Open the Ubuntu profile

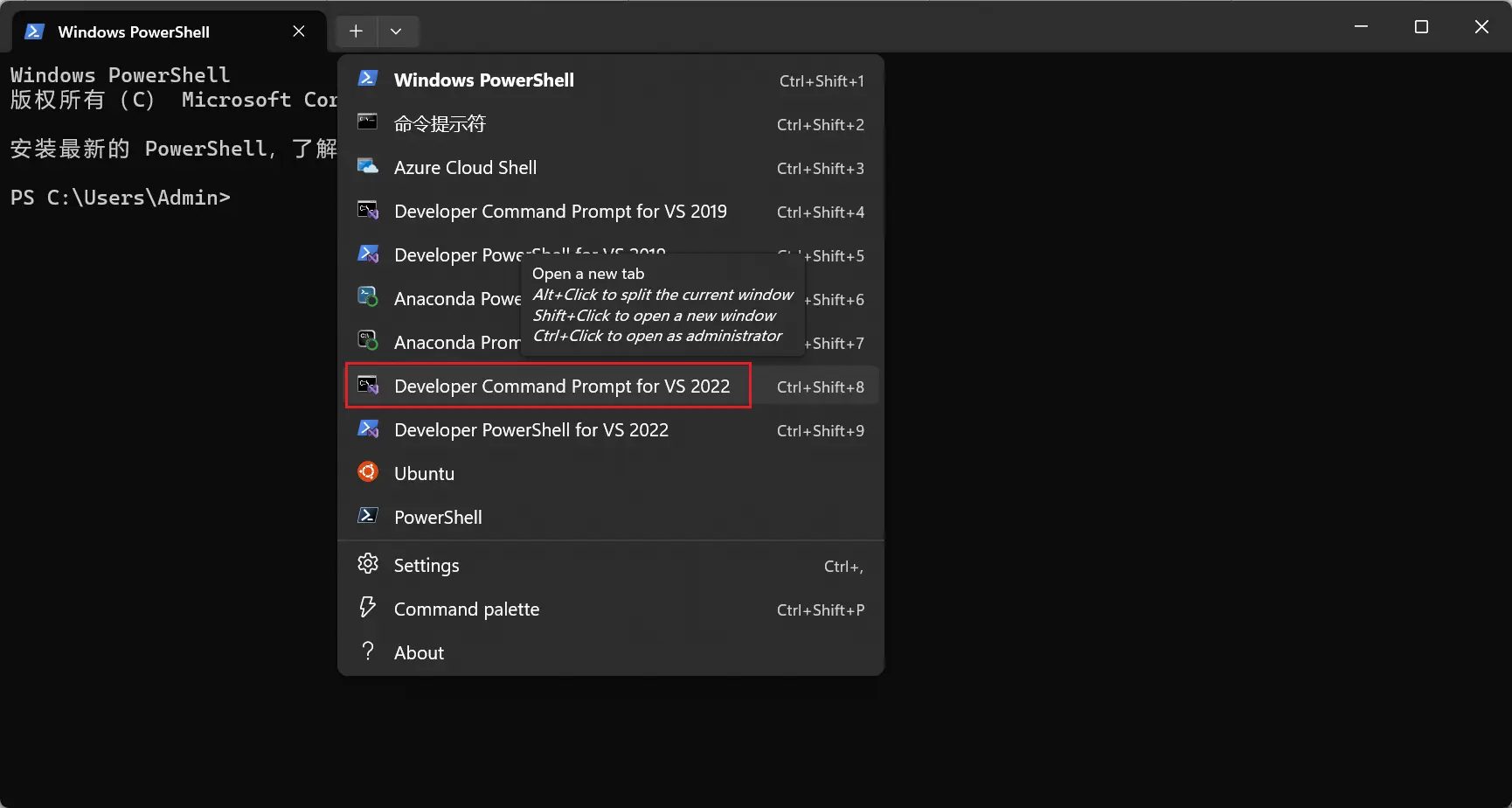pyautogui.click(x=610, y=474)
